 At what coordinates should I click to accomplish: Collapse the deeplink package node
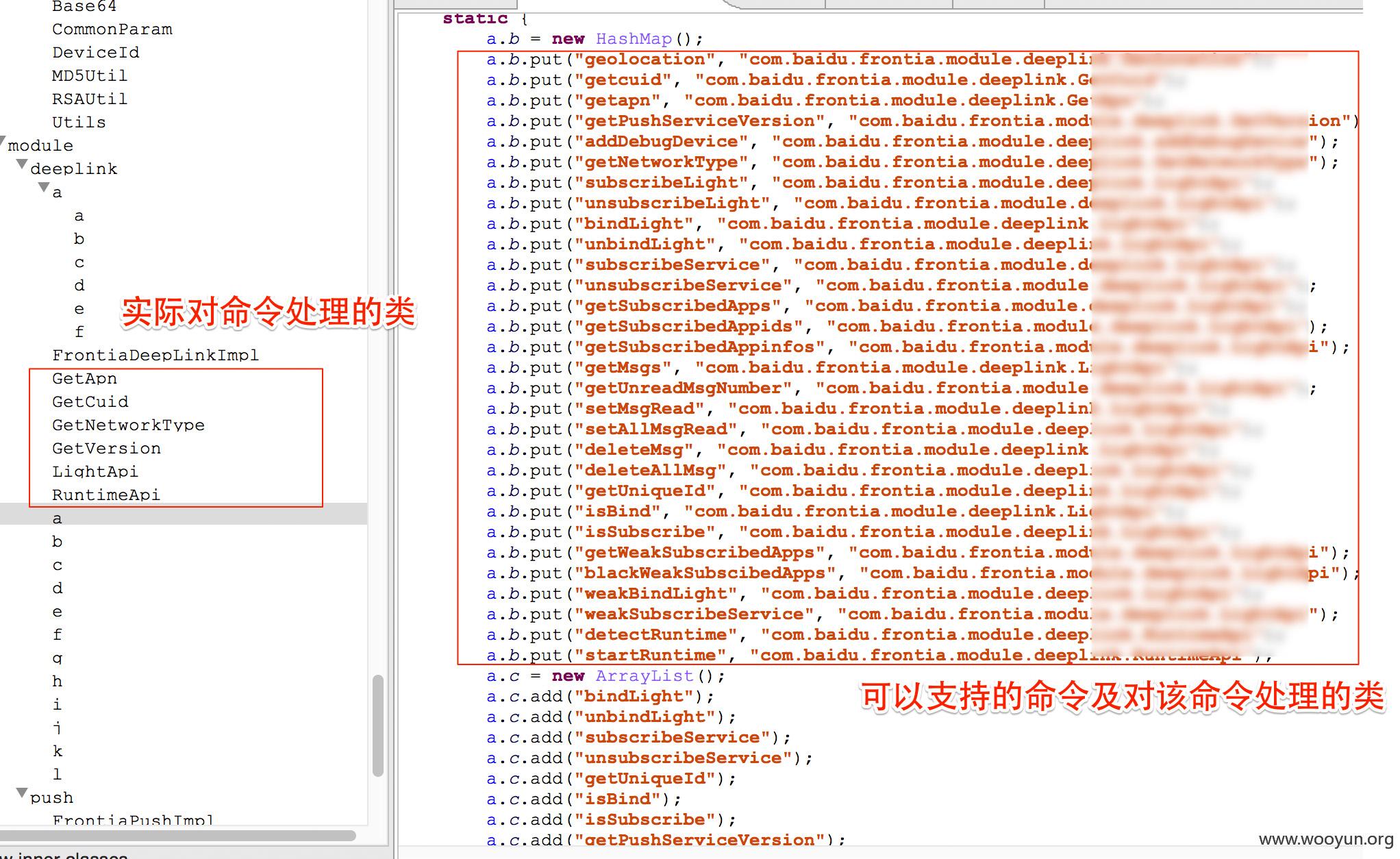(x=22, y=165)
